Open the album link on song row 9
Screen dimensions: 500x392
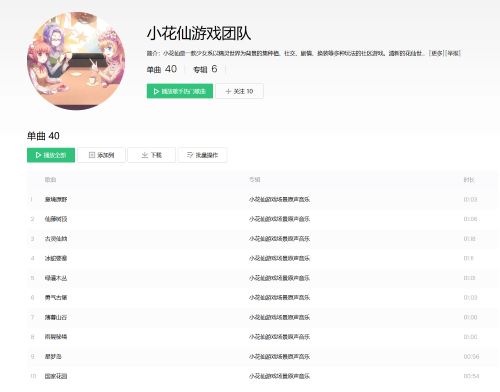click(x=279, y=356)
